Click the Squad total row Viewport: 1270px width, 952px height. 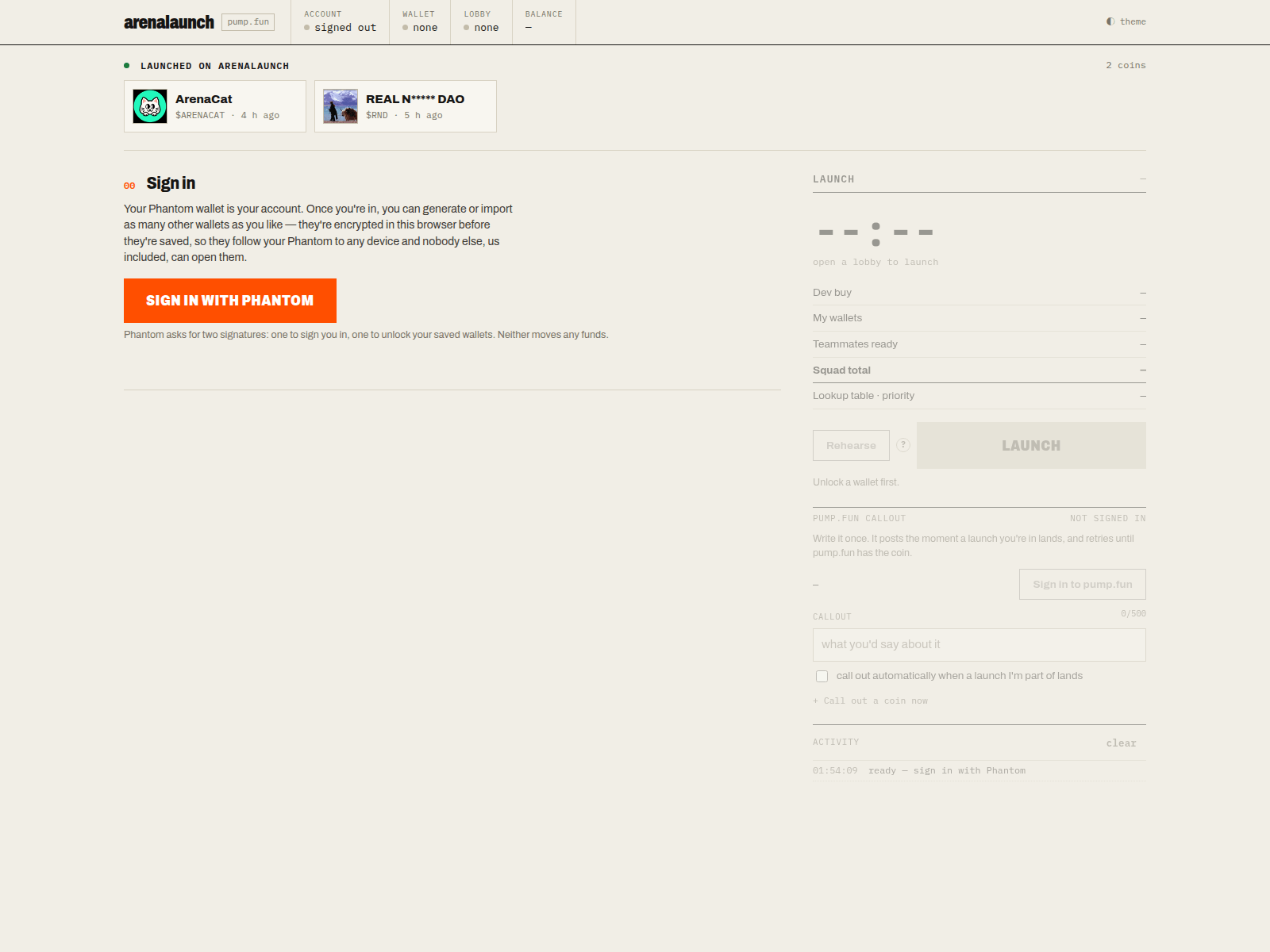click(979, 370)
